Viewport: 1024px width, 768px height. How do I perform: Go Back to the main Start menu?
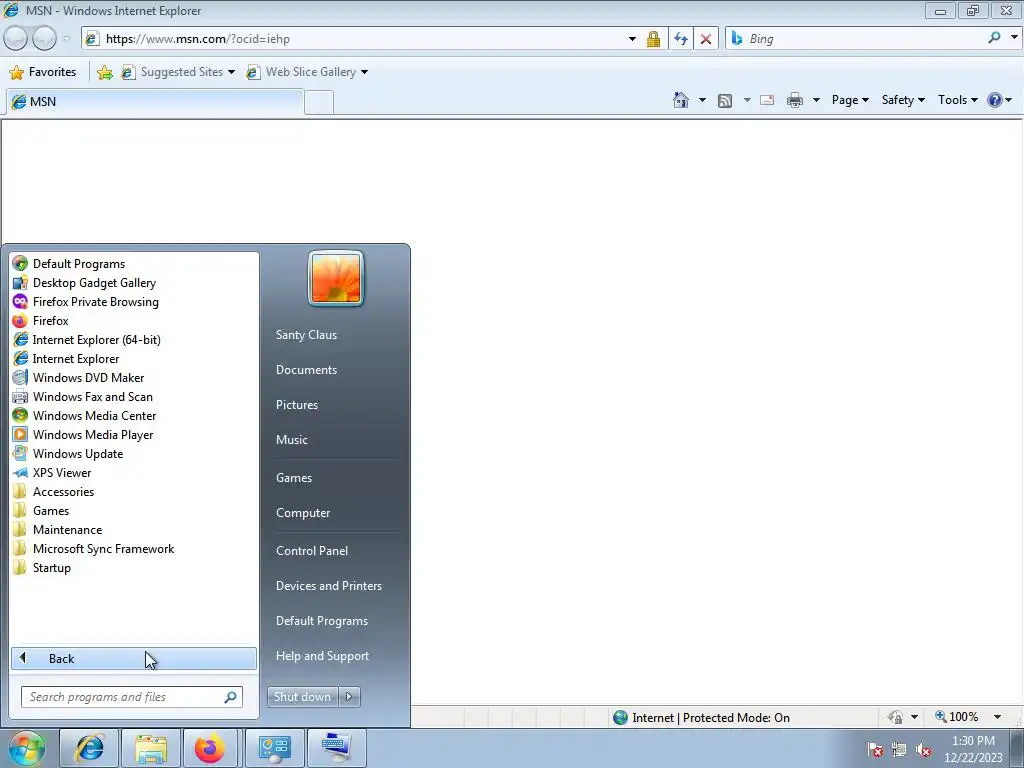tap(134, 658)
